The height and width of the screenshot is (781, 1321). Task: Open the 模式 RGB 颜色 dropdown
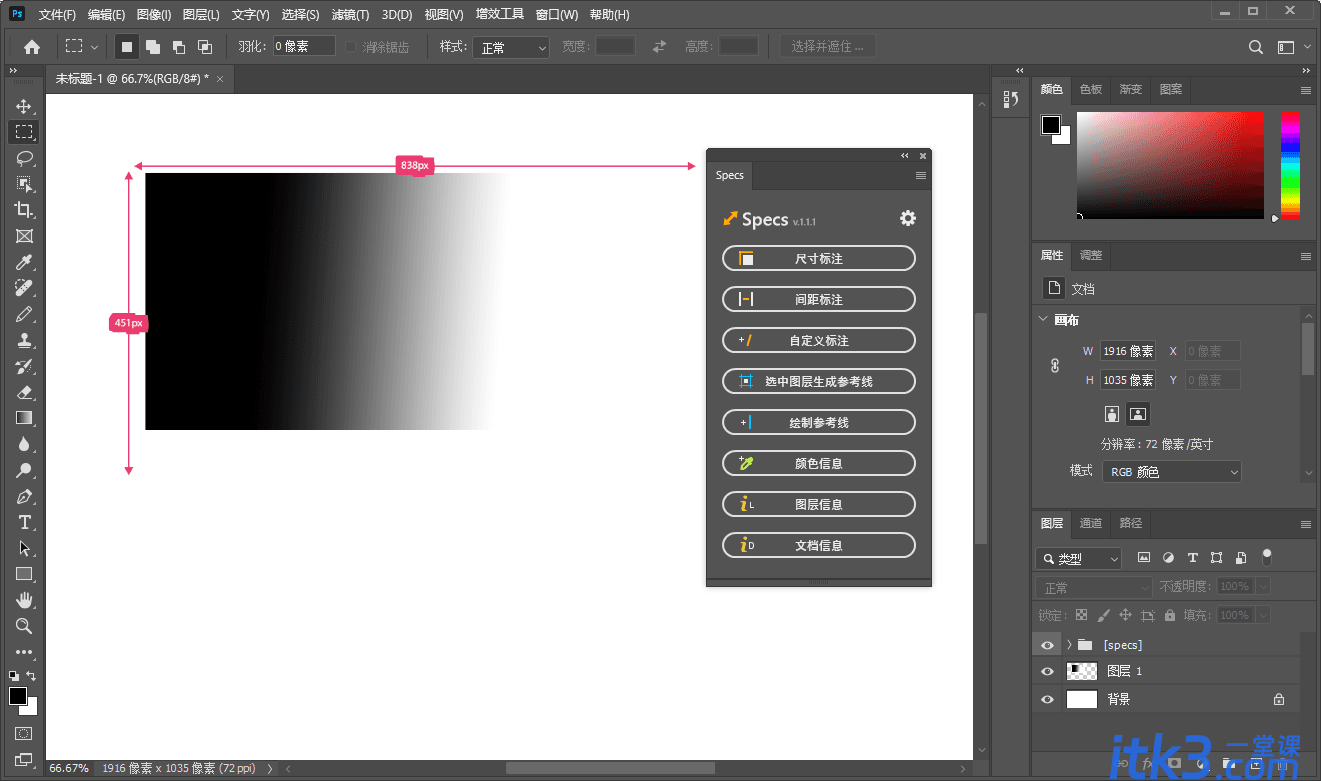coord(1172,471)
